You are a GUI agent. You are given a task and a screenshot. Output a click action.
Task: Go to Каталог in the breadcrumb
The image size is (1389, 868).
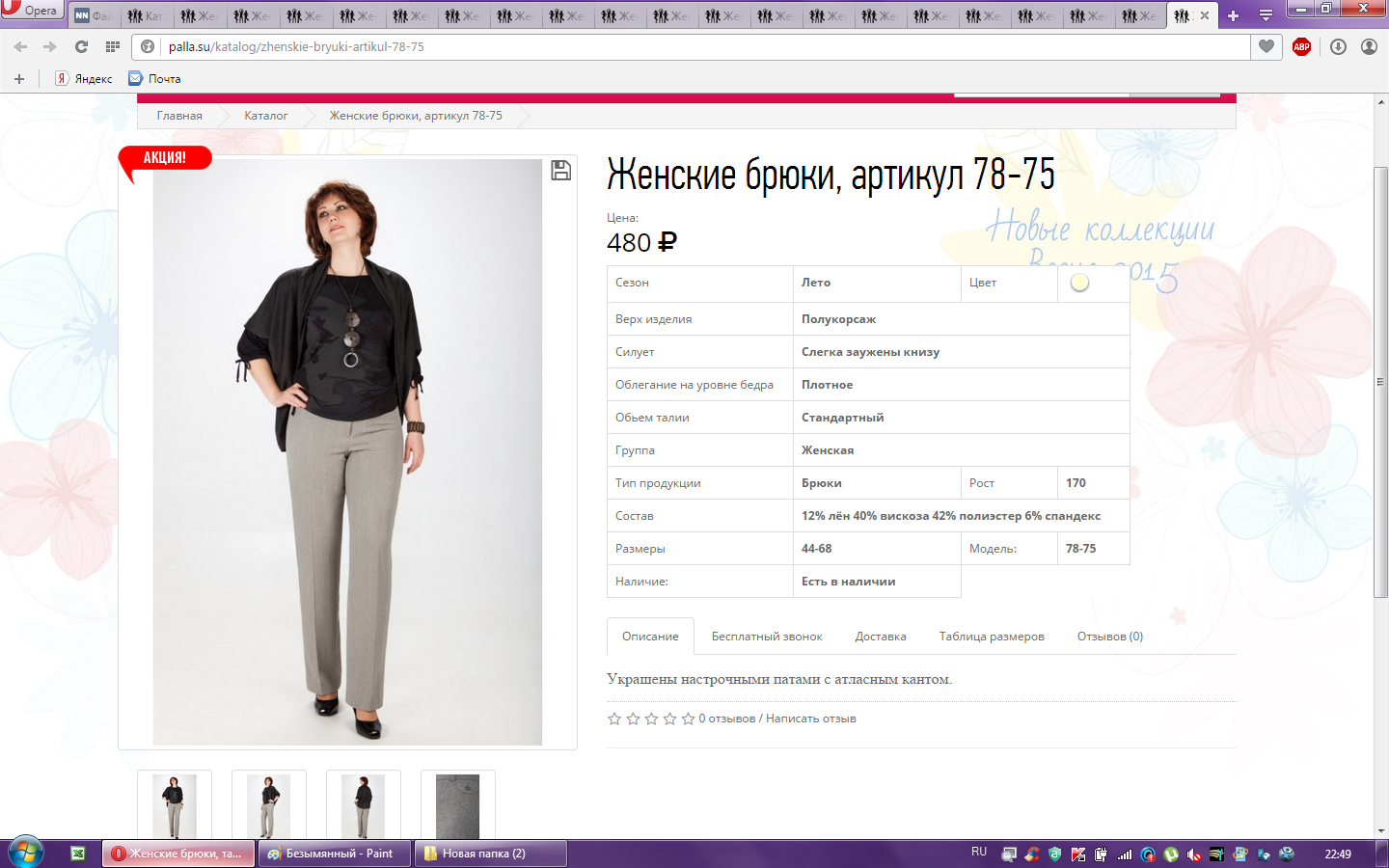click(265, 116)
